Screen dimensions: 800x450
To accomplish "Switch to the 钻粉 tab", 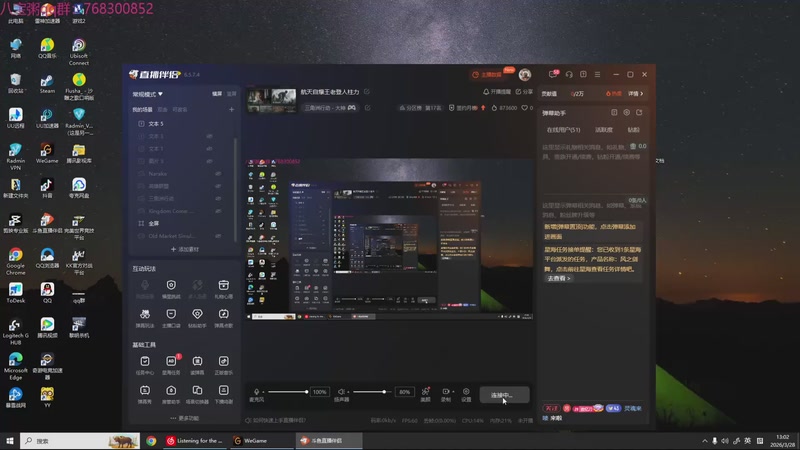I will click(633, 130).
